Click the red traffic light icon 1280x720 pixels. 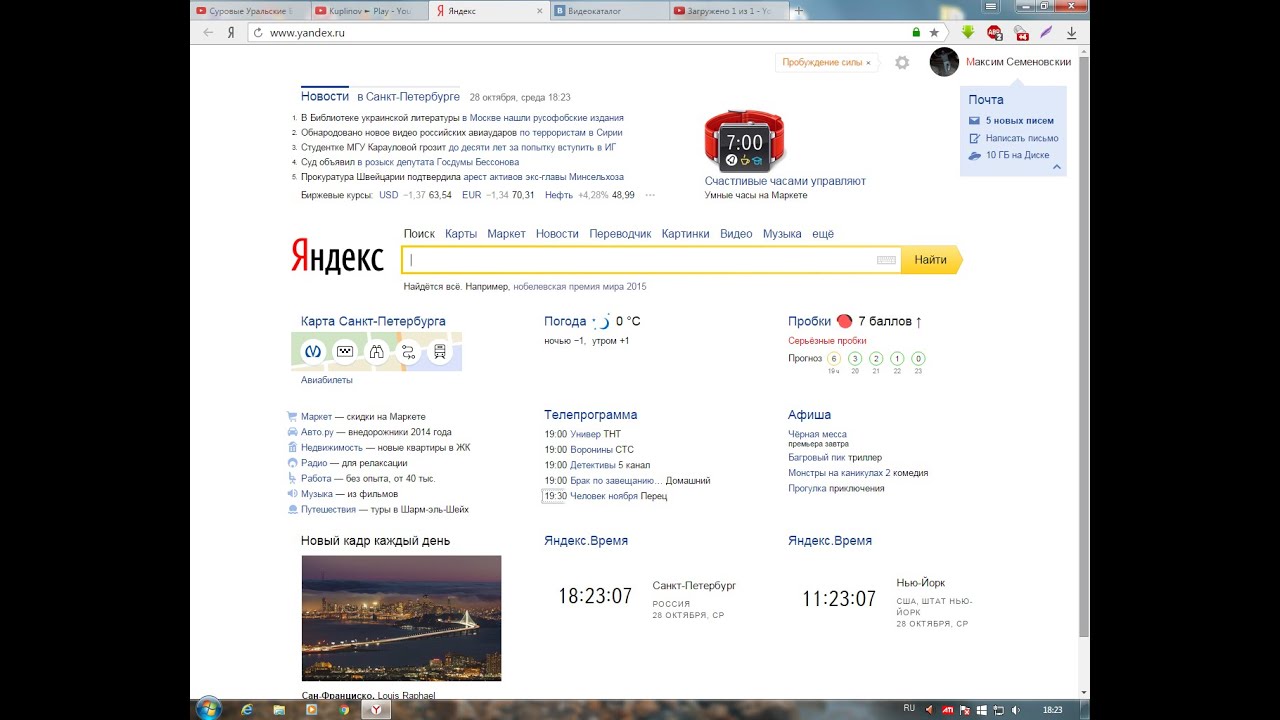point(844,321)
